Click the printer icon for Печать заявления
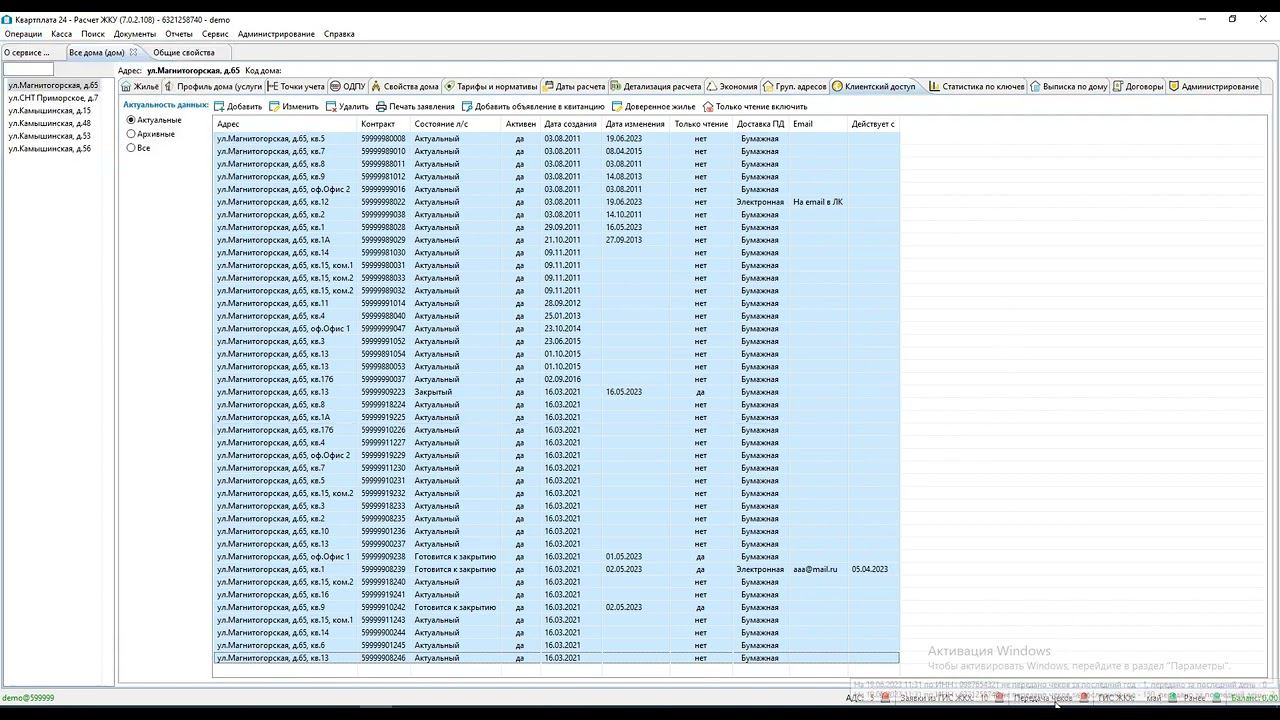Image resolution: width=1280 pixels, height=720 pixels. coord(381,106)
